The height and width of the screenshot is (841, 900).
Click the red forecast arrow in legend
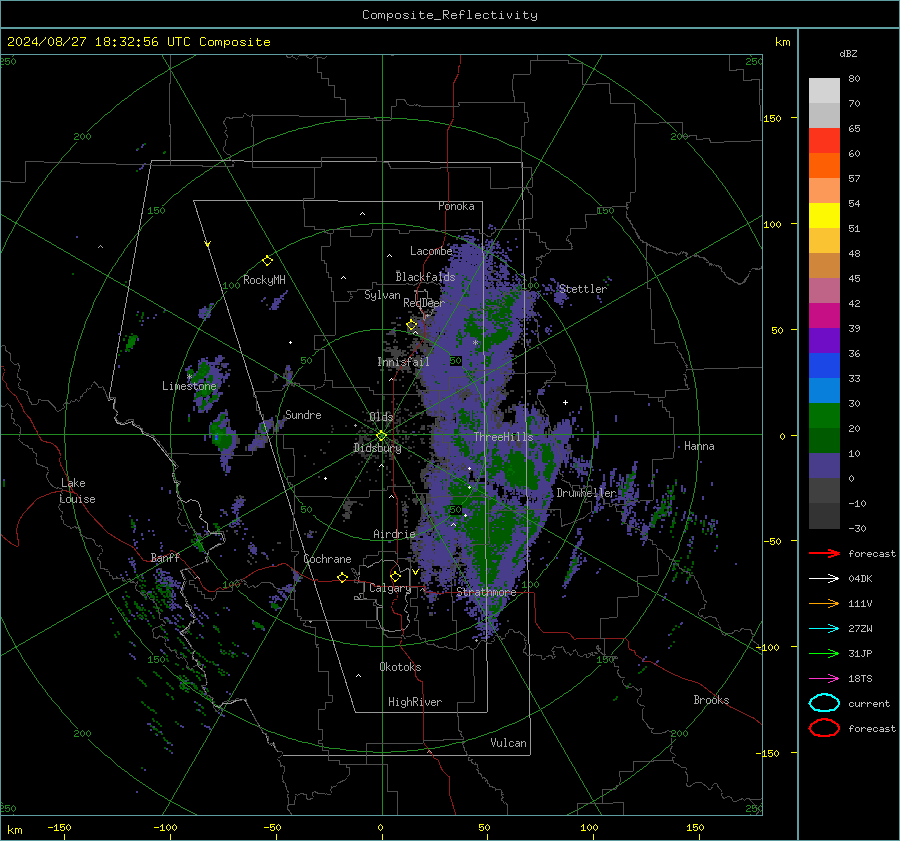824,553
